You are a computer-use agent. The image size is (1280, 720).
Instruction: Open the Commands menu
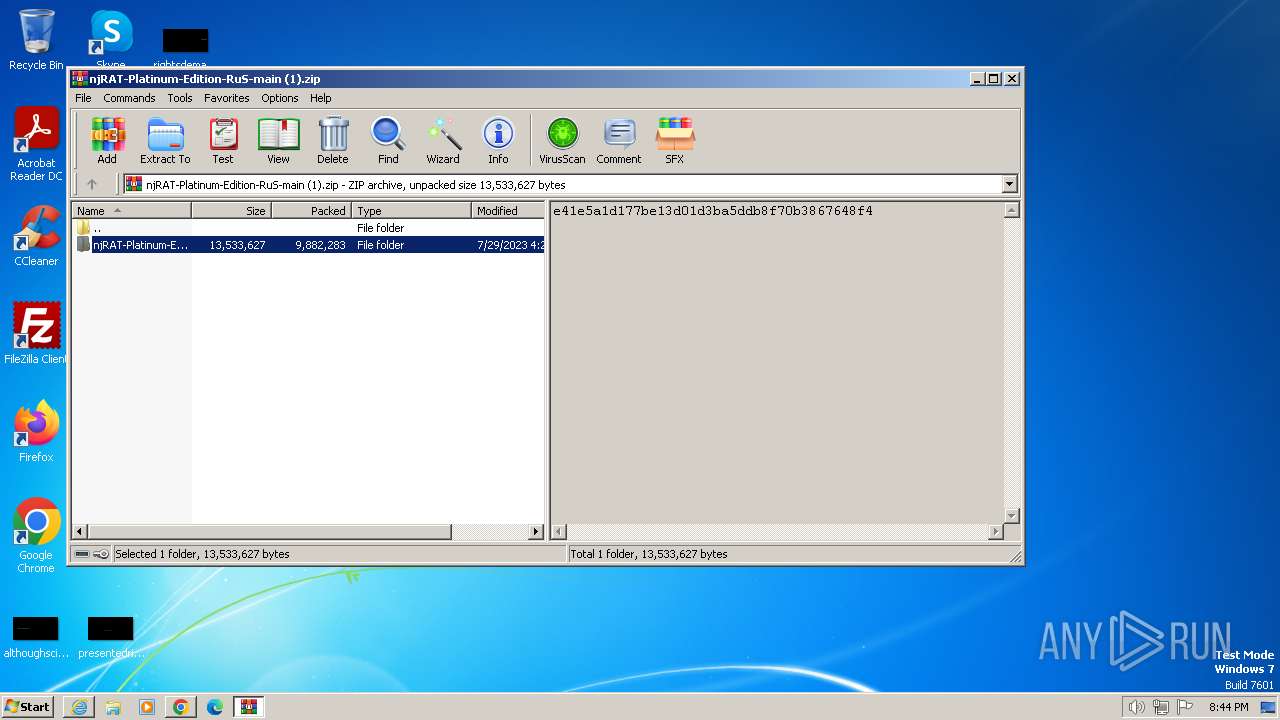pos(129,98)
